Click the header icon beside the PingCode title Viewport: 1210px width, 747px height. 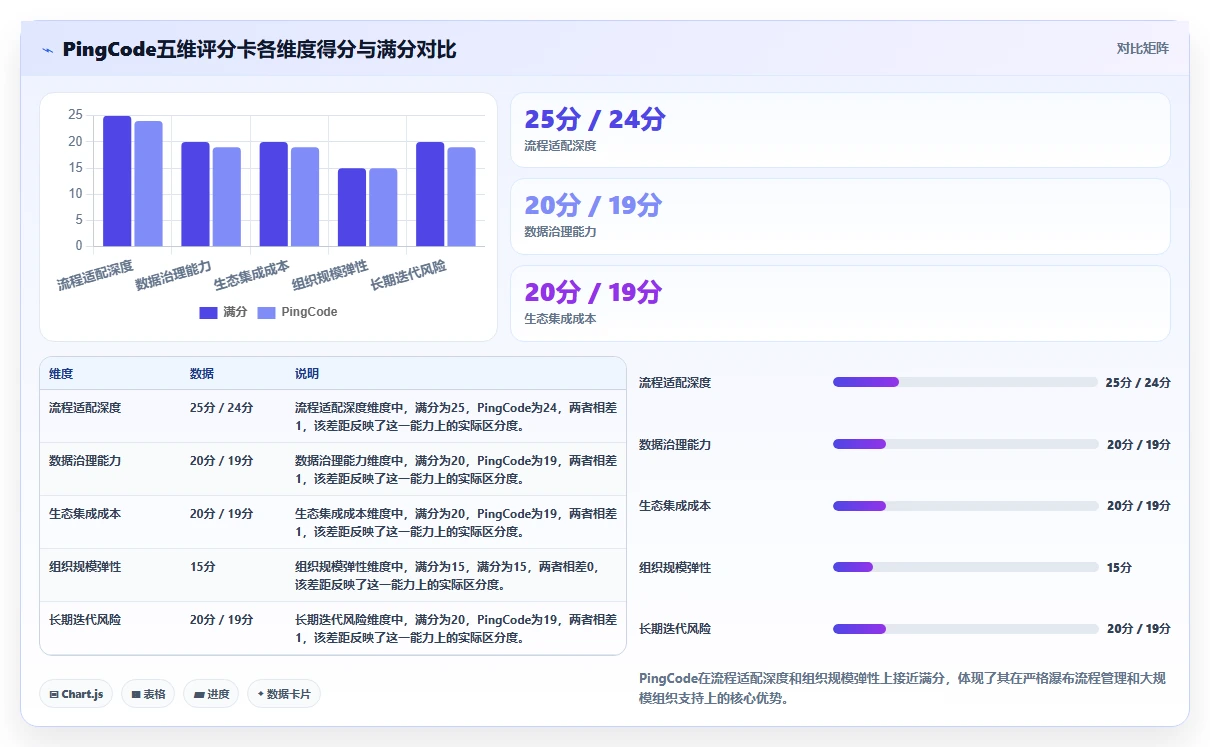point(48,50)
